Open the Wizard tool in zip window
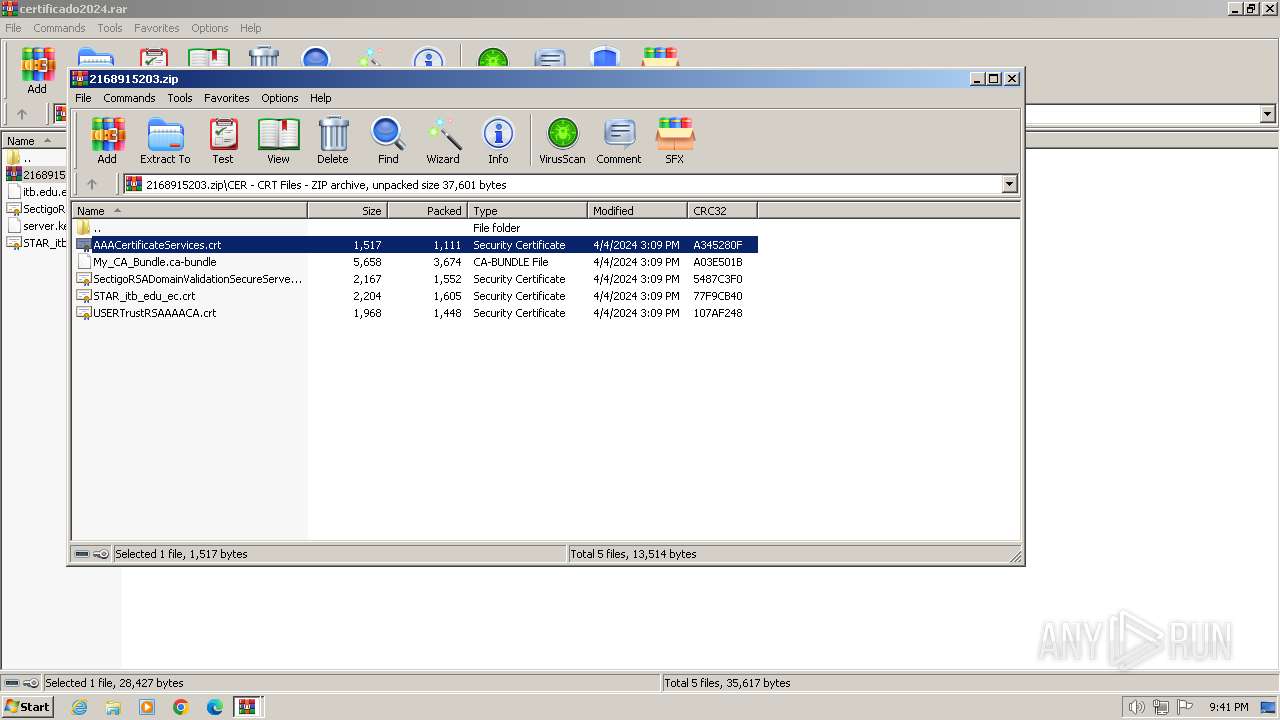 pos(443,140)
